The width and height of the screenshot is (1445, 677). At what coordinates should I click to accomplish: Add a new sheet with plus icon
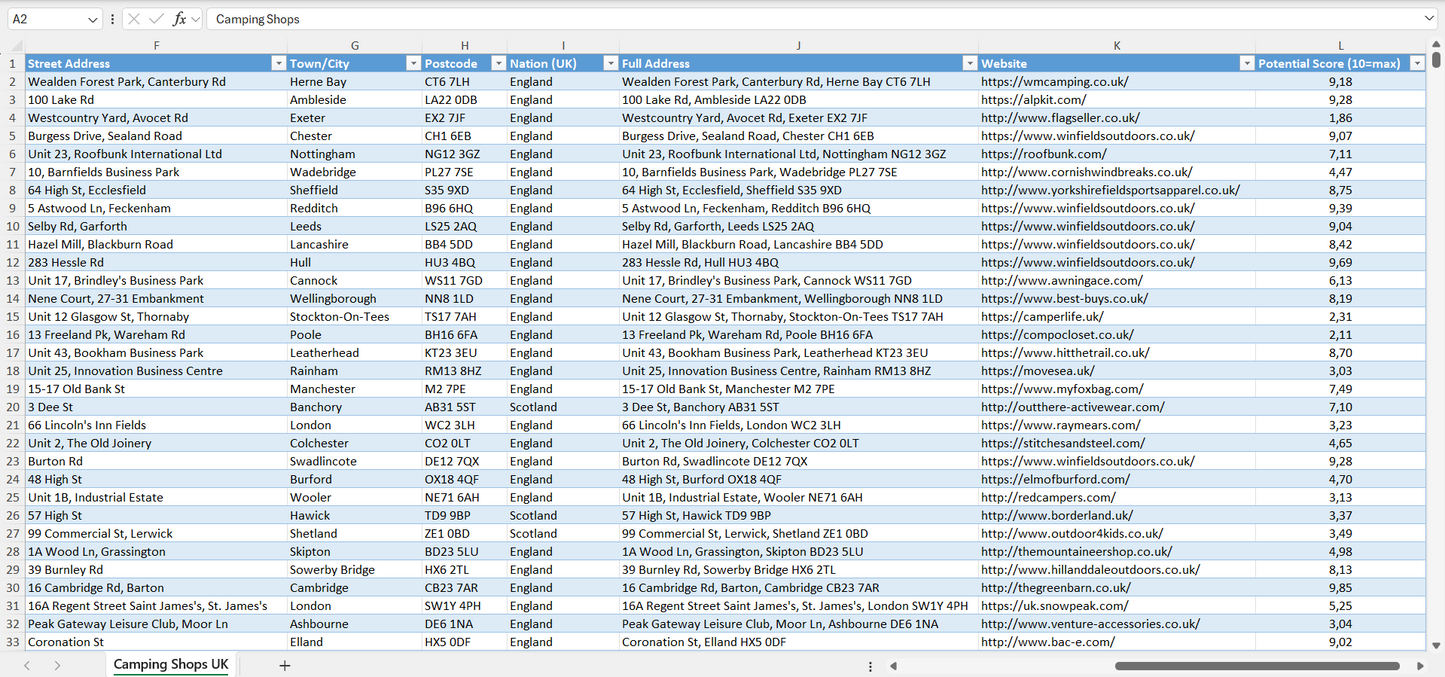(x=284, y=665)
